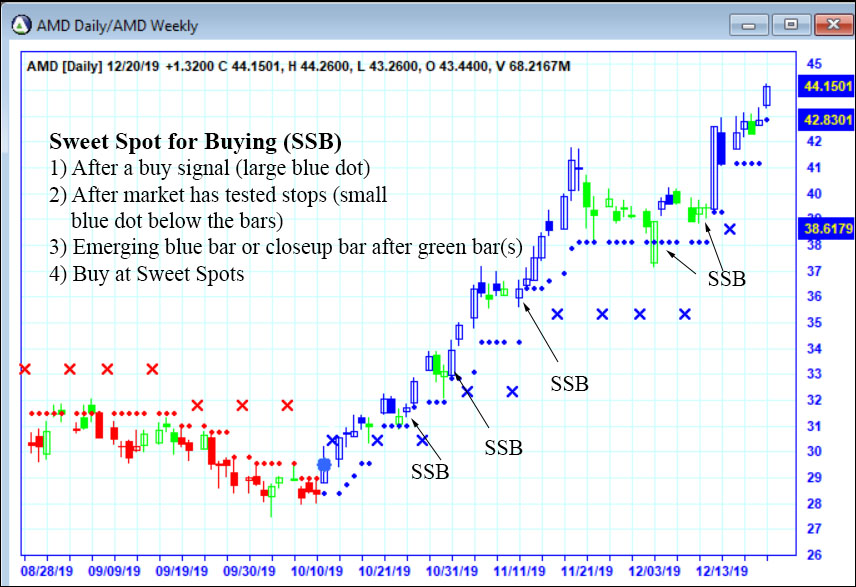The image size is (856, 587).
Task: Click the 09/09/19 date label
Action: (x=114, y=571)
